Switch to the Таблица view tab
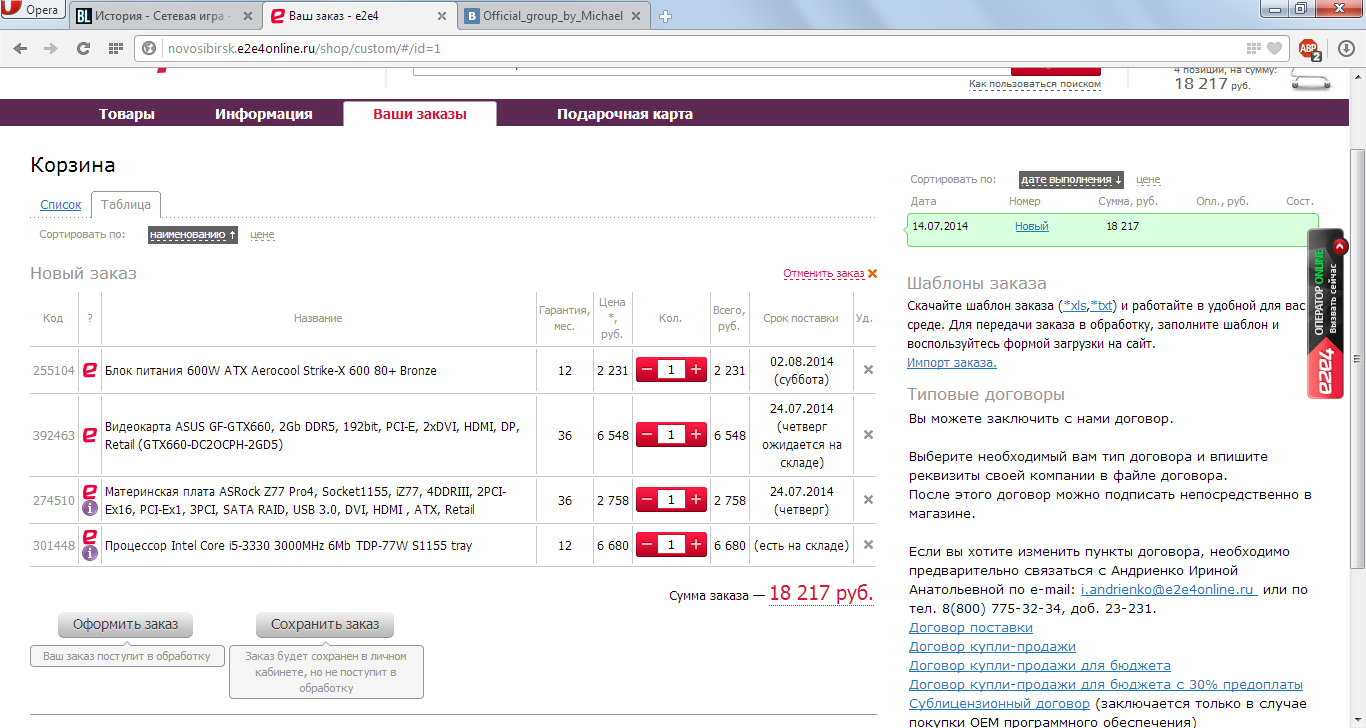 tap(126, 205)
